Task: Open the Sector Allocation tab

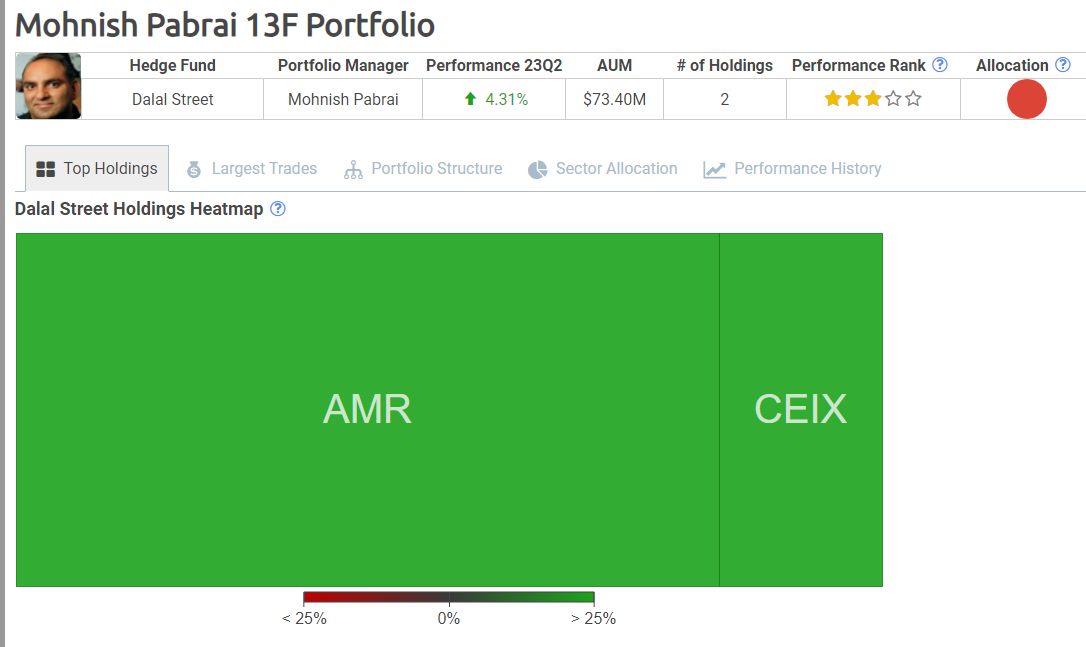Action: coord(603,168)
